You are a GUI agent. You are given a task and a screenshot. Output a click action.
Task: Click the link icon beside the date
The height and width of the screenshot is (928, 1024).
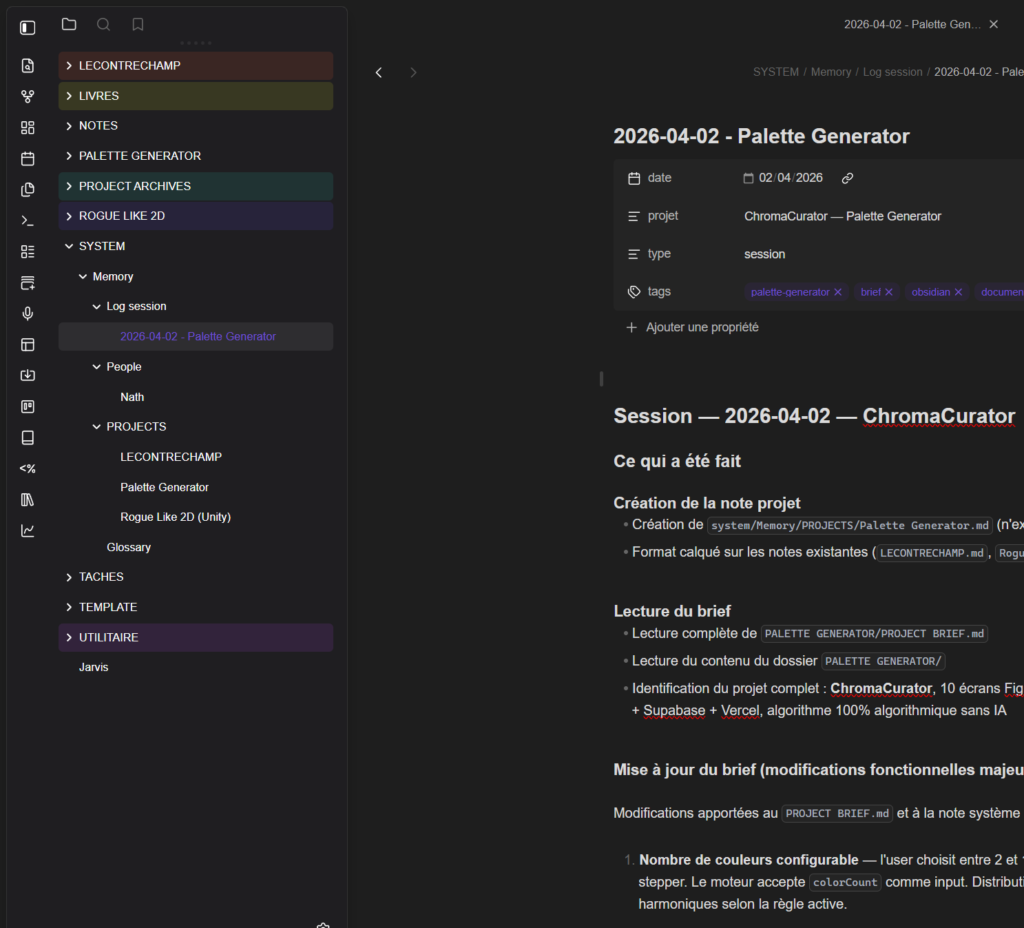[x=847, y=178]
